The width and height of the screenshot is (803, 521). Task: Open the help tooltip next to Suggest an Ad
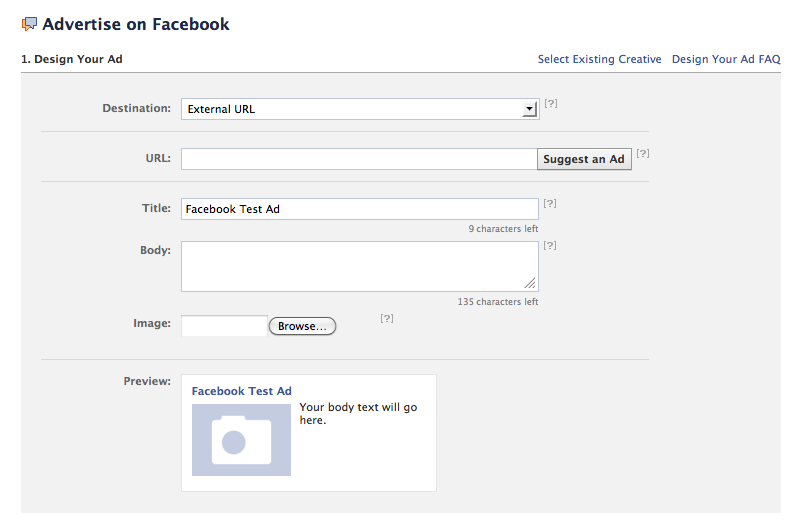pos(643,153)
